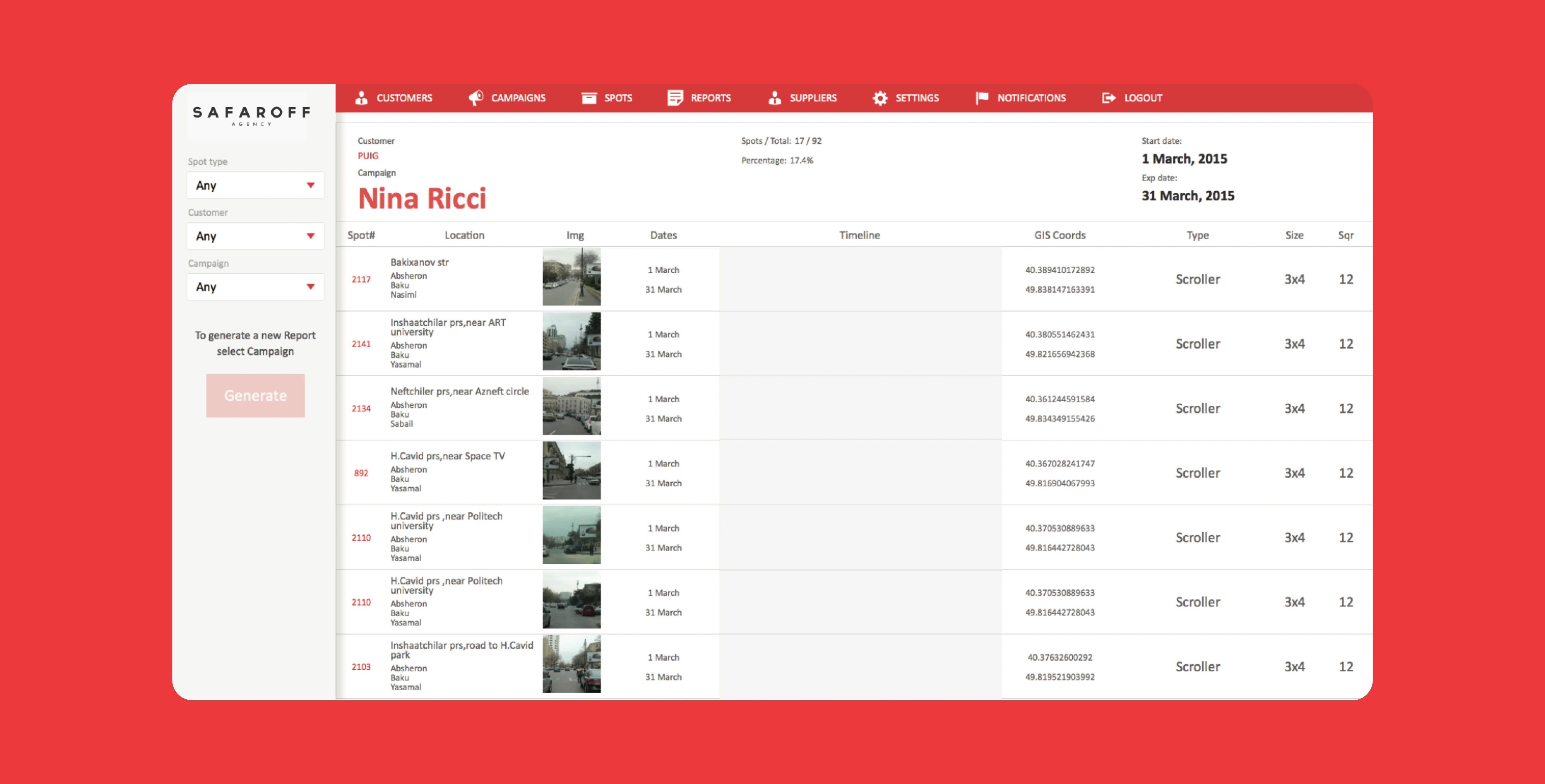Go to the CAMPAIGNS menu label

pos(518,98)
